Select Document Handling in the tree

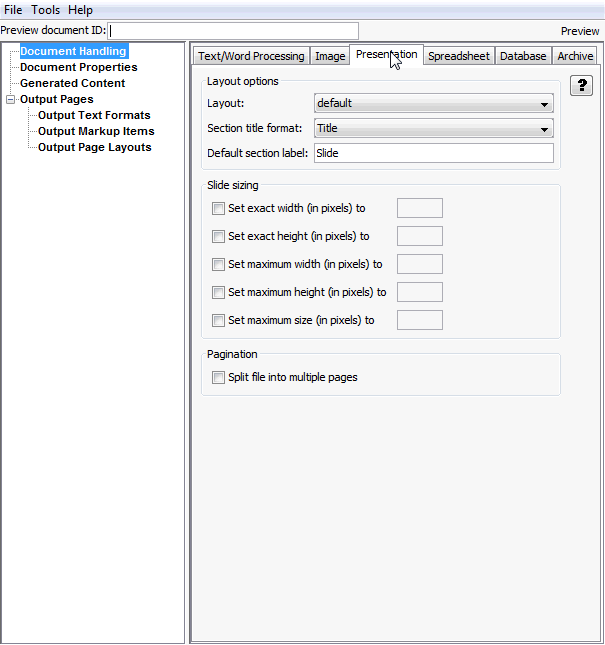tap(74, 51)
